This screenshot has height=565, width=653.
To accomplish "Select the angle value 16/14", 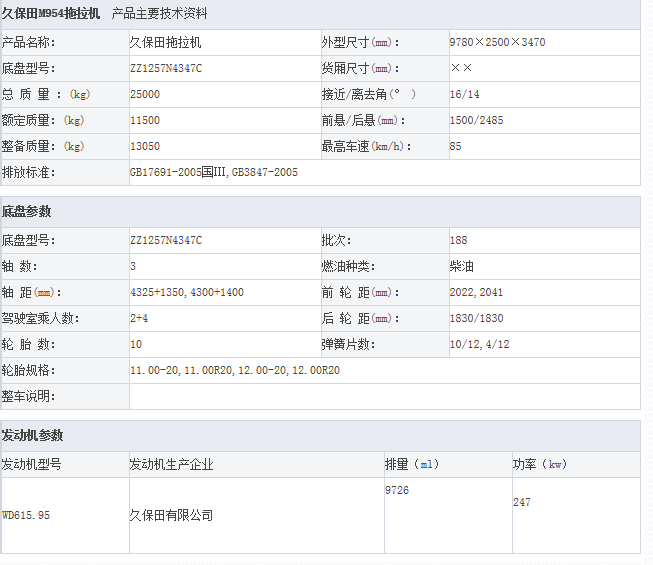I will click(x=464, y=95).
